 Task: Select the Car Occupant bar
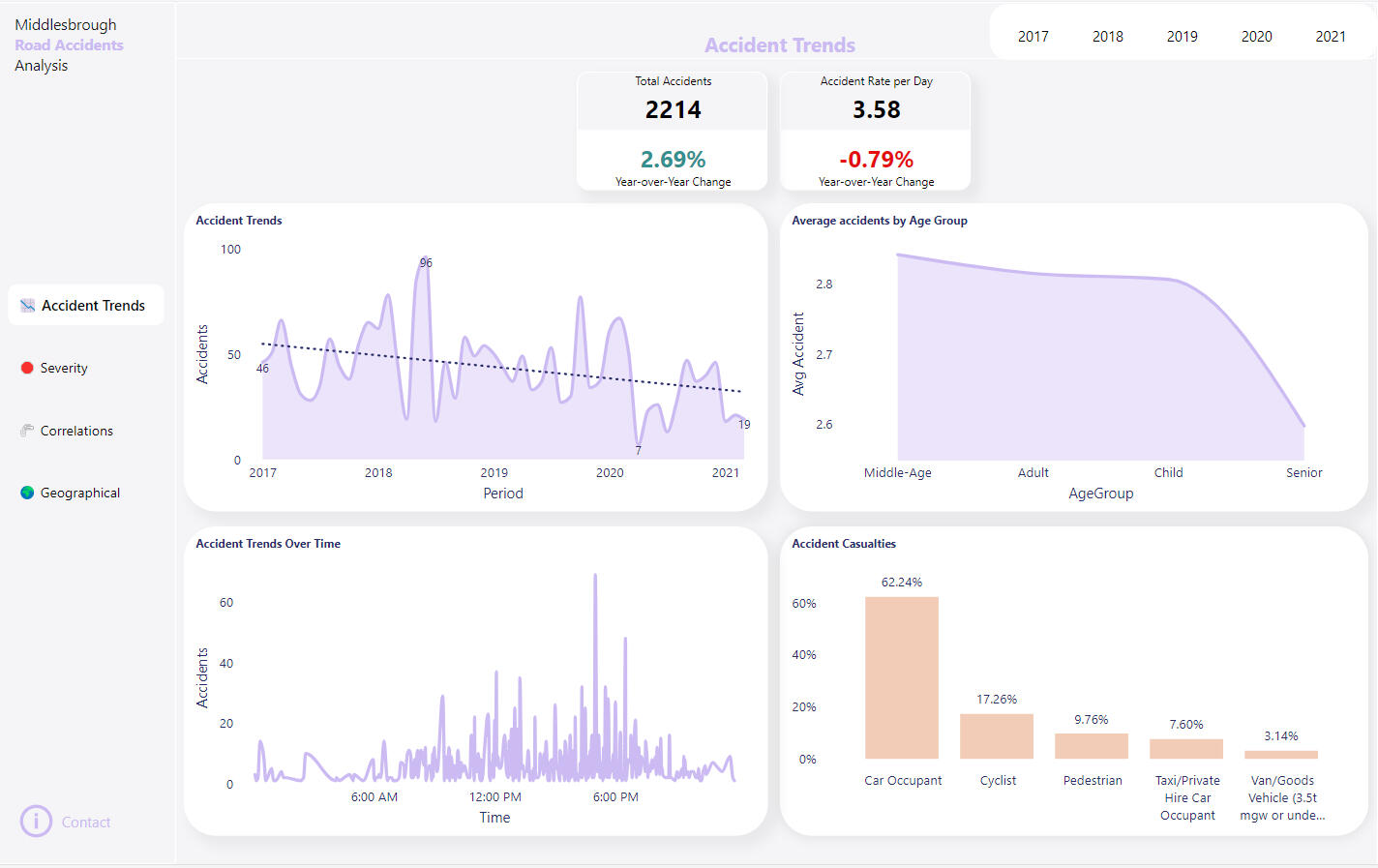901,677
